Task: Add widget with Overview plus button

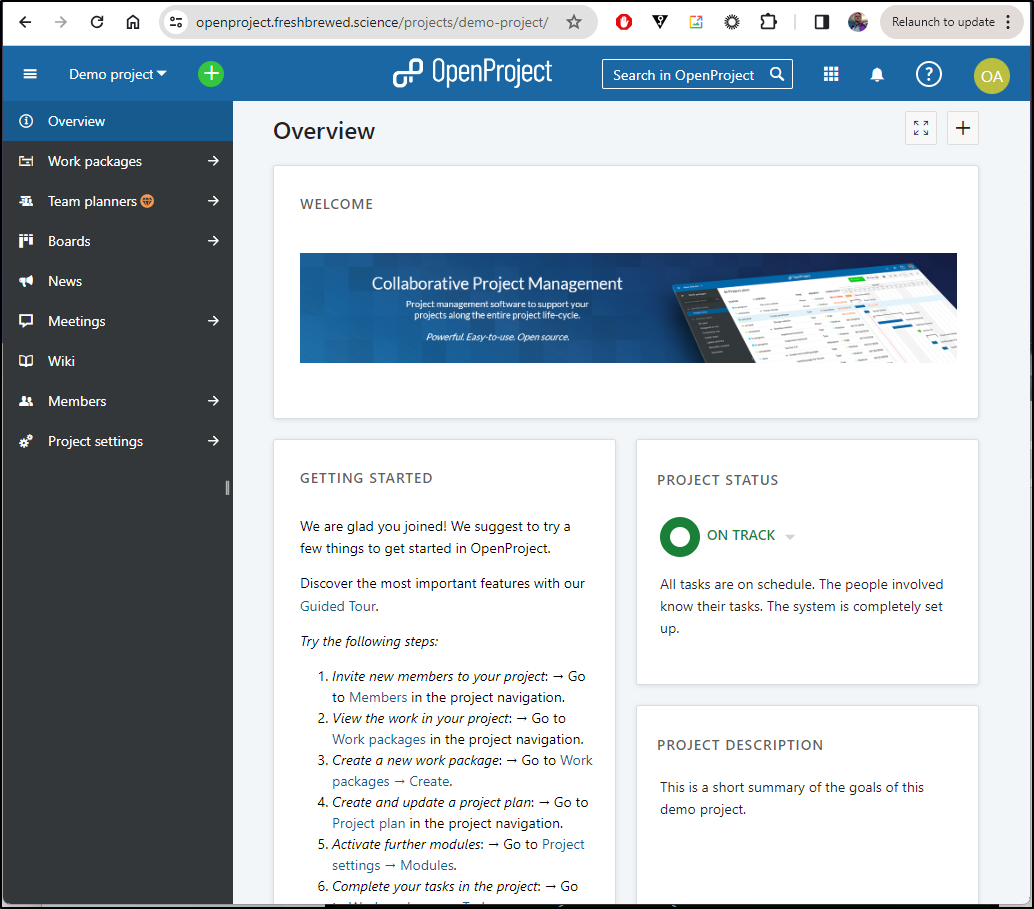Action: point(963,128)
